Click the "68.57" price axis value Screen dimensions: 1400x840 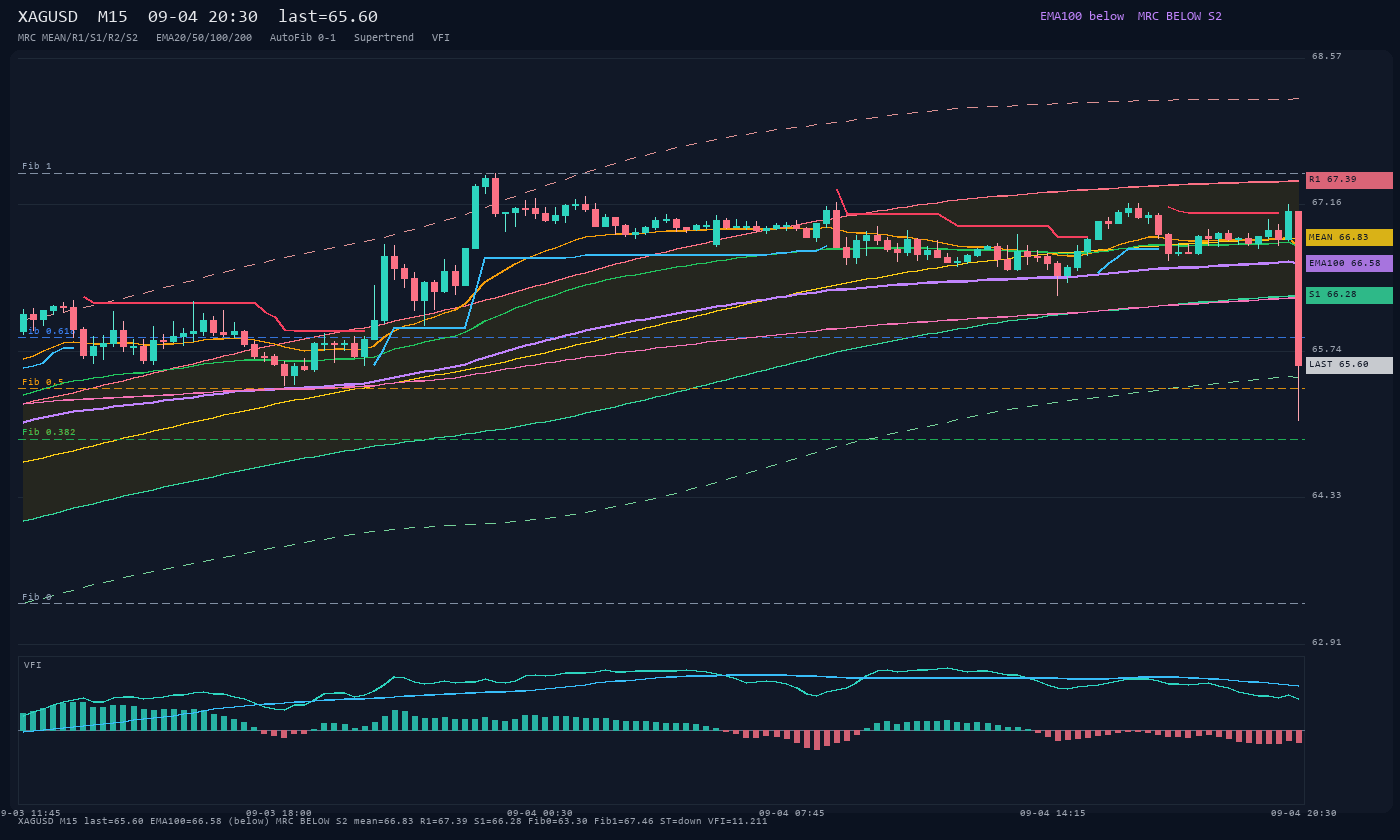click(x=1327, y=57)
